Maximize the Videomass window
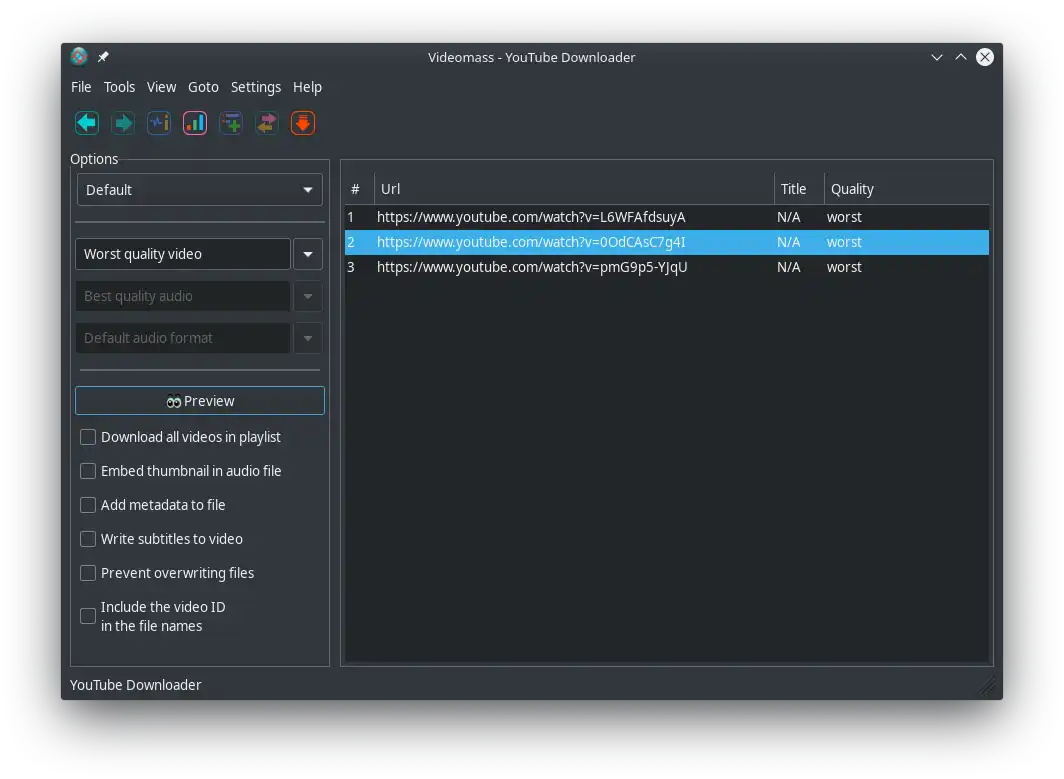Image resolution: width=1064 pixels, height=779 pixels. click(x=961, y=57)
